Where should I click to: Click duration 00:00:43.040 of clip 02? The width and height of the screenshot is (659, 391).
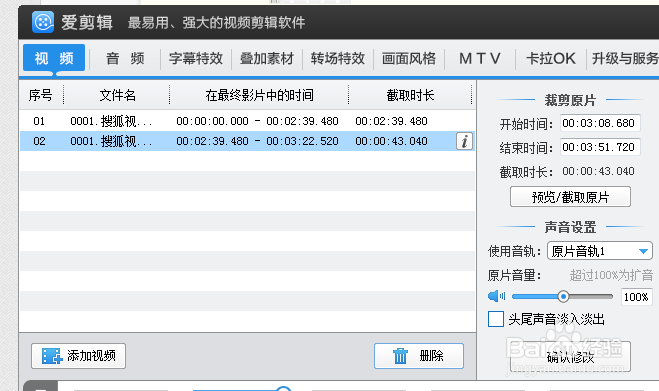[x=391, y=141]
